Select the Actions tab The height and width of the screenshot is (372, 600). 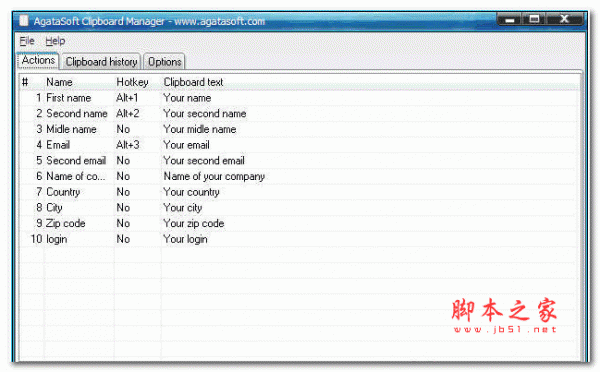(38, 60)
